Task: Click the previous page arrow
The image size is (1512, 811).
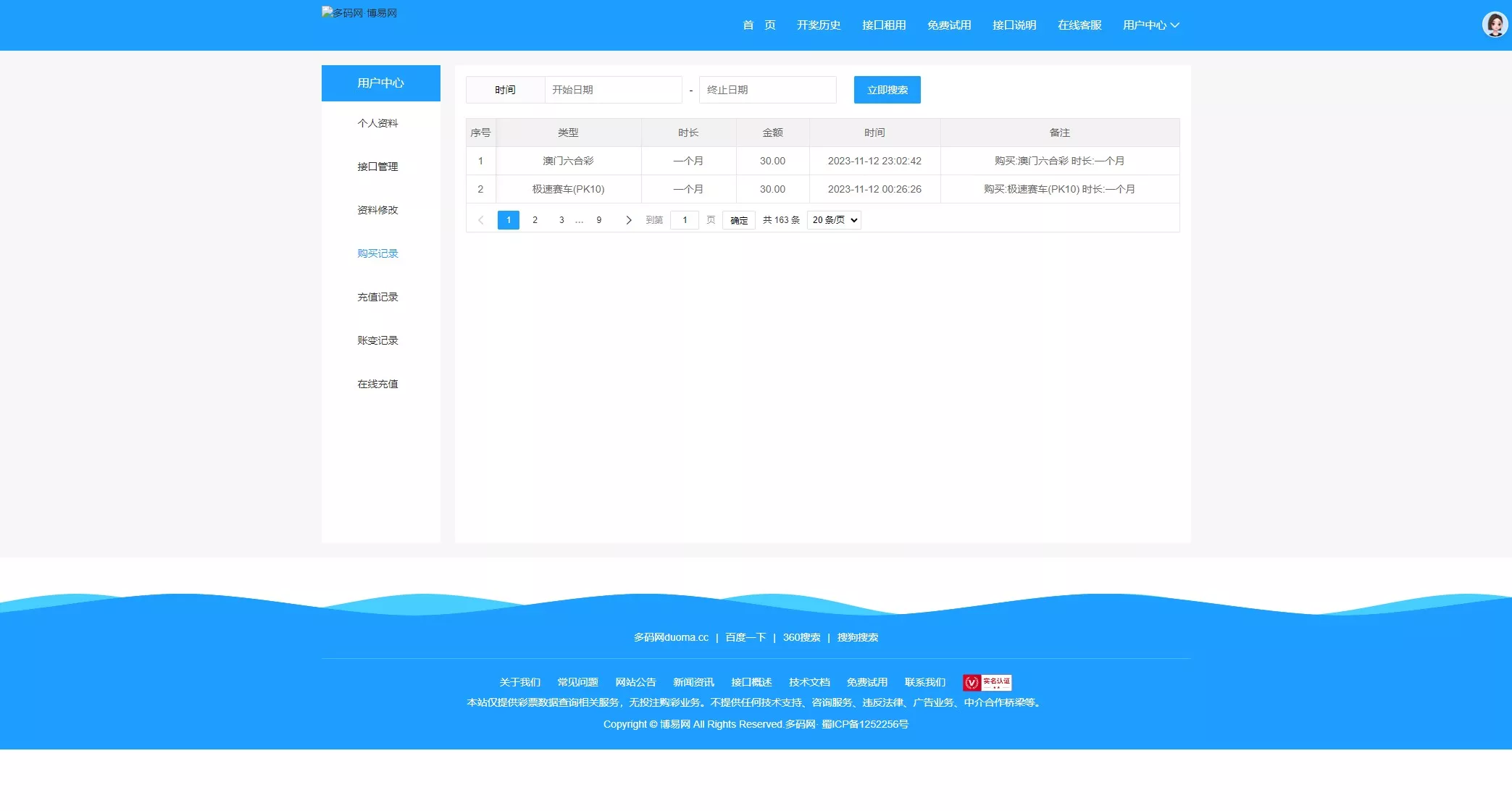Action: point(481,219)
